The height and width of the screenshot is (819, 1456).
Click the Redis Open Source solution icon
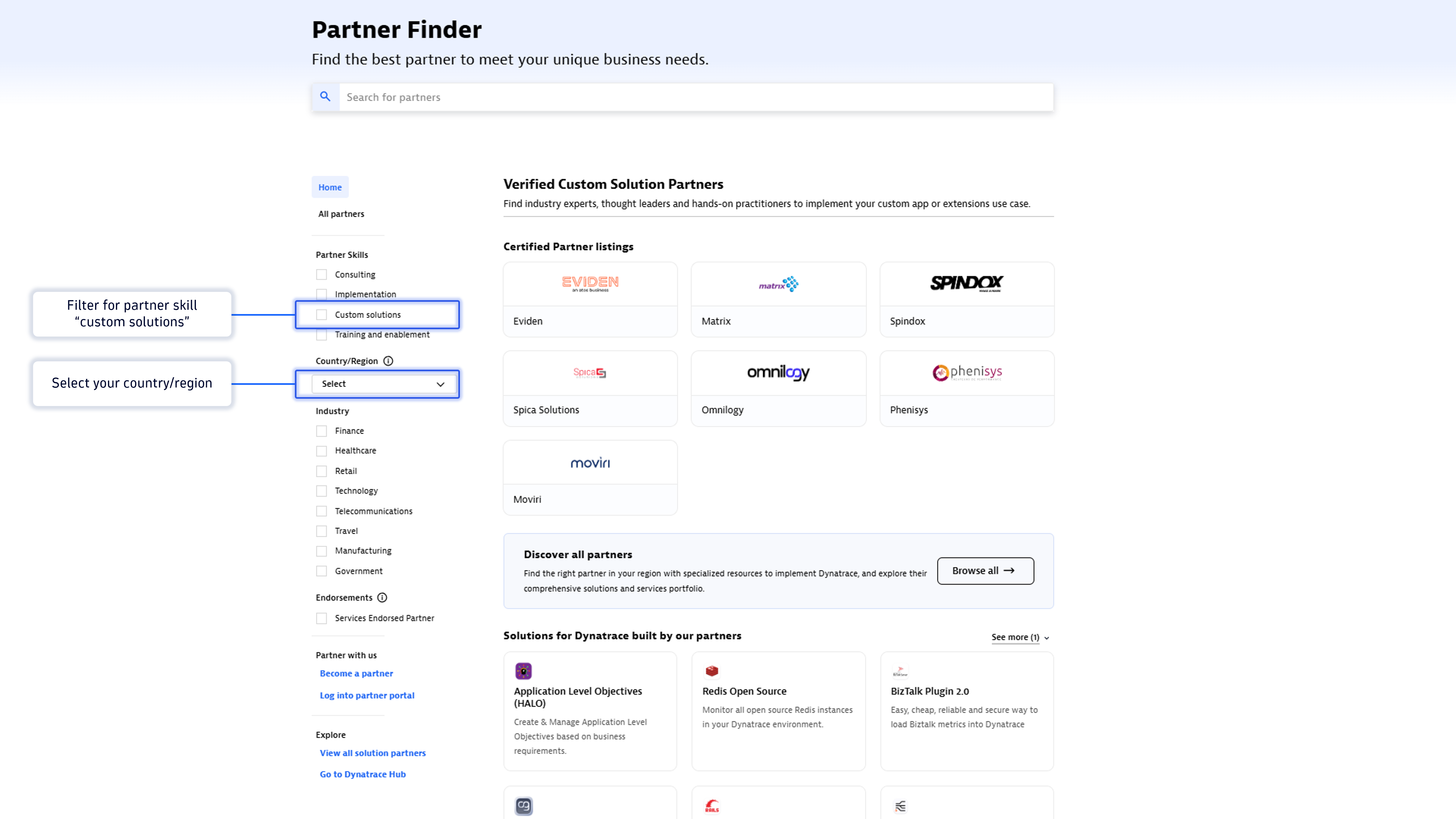coord(712,671)
